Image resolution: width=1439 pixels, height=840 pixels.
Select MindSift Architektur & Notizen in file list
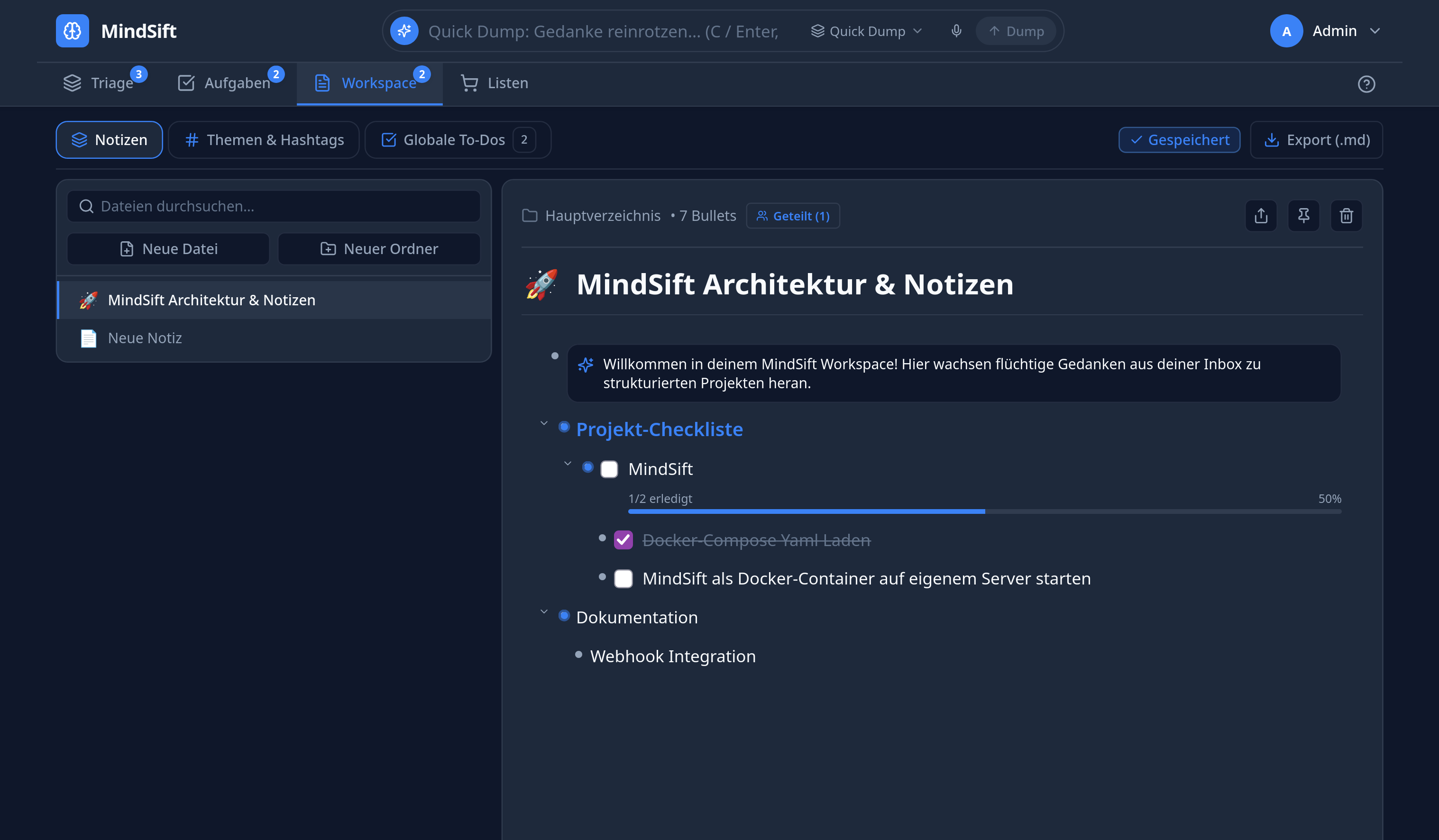click(x=274, y=301)
